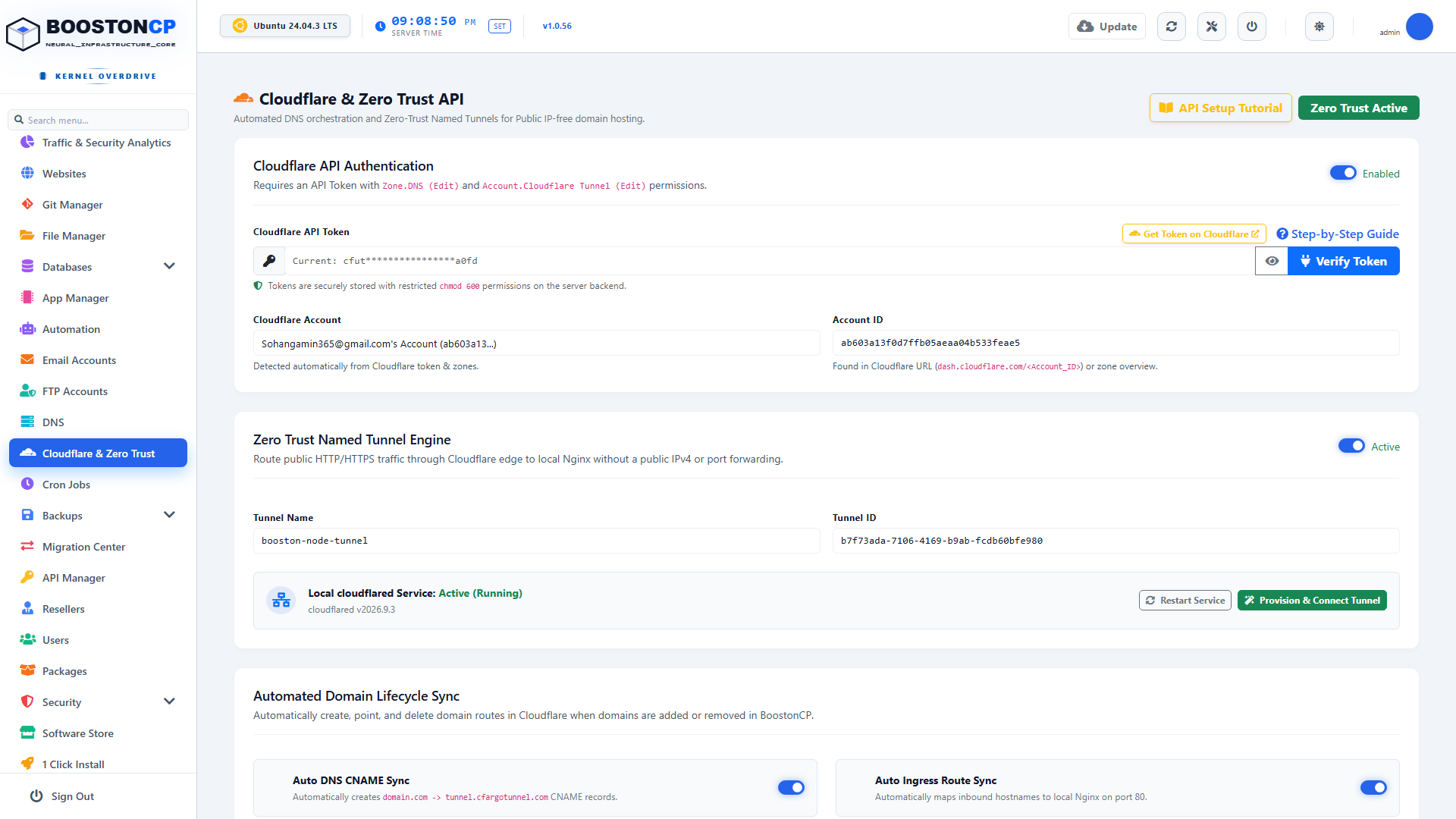Go to DNS sidebar item

(x=98, y=422)
